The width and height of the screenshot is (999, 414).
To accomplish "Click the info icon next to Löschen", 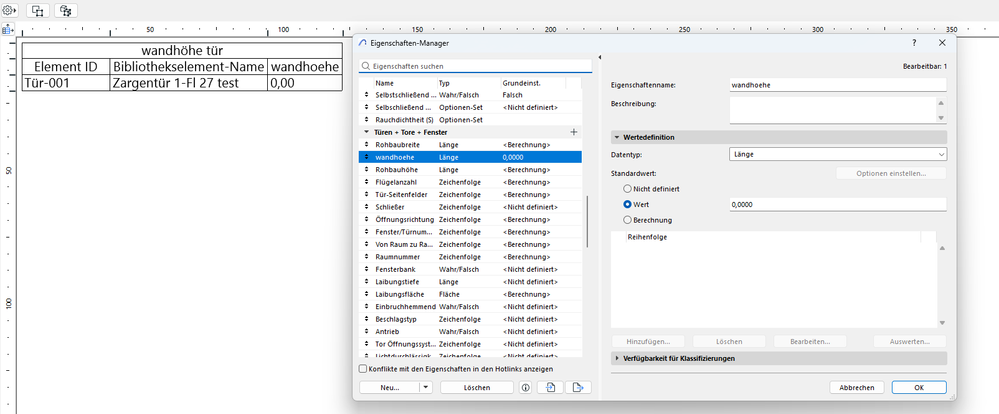I will [x=525, y=387].
